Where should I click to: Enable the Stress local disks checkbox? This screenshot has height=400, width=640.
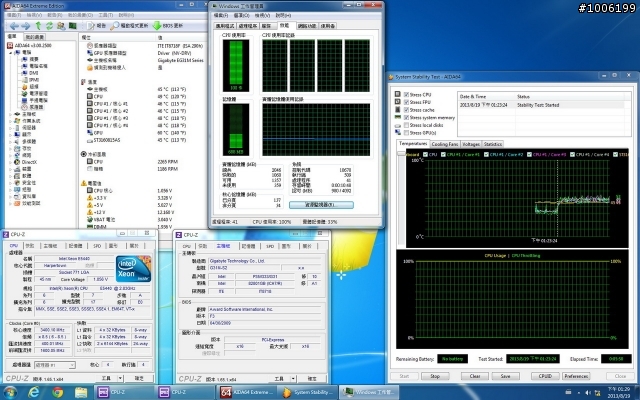coord(407,125)
